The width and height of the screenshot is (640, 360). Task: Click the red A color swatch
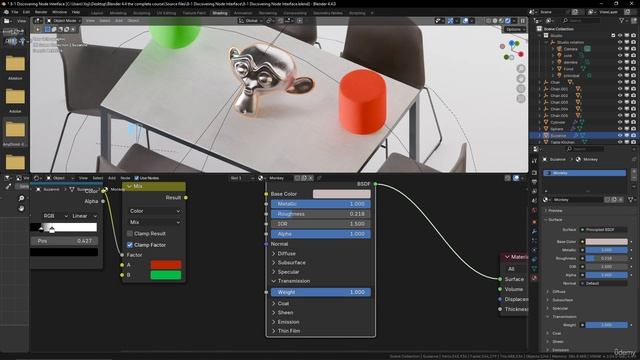coord(166,265)
